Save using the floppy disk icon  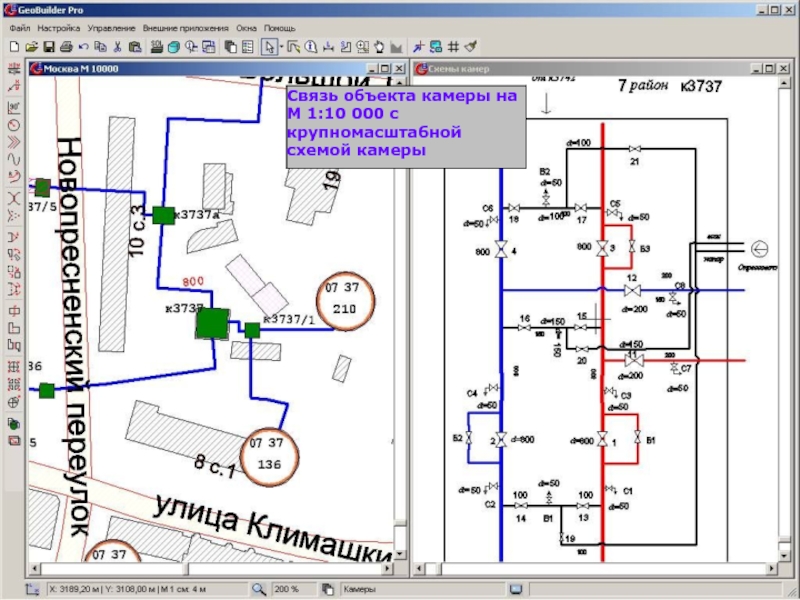48,47
